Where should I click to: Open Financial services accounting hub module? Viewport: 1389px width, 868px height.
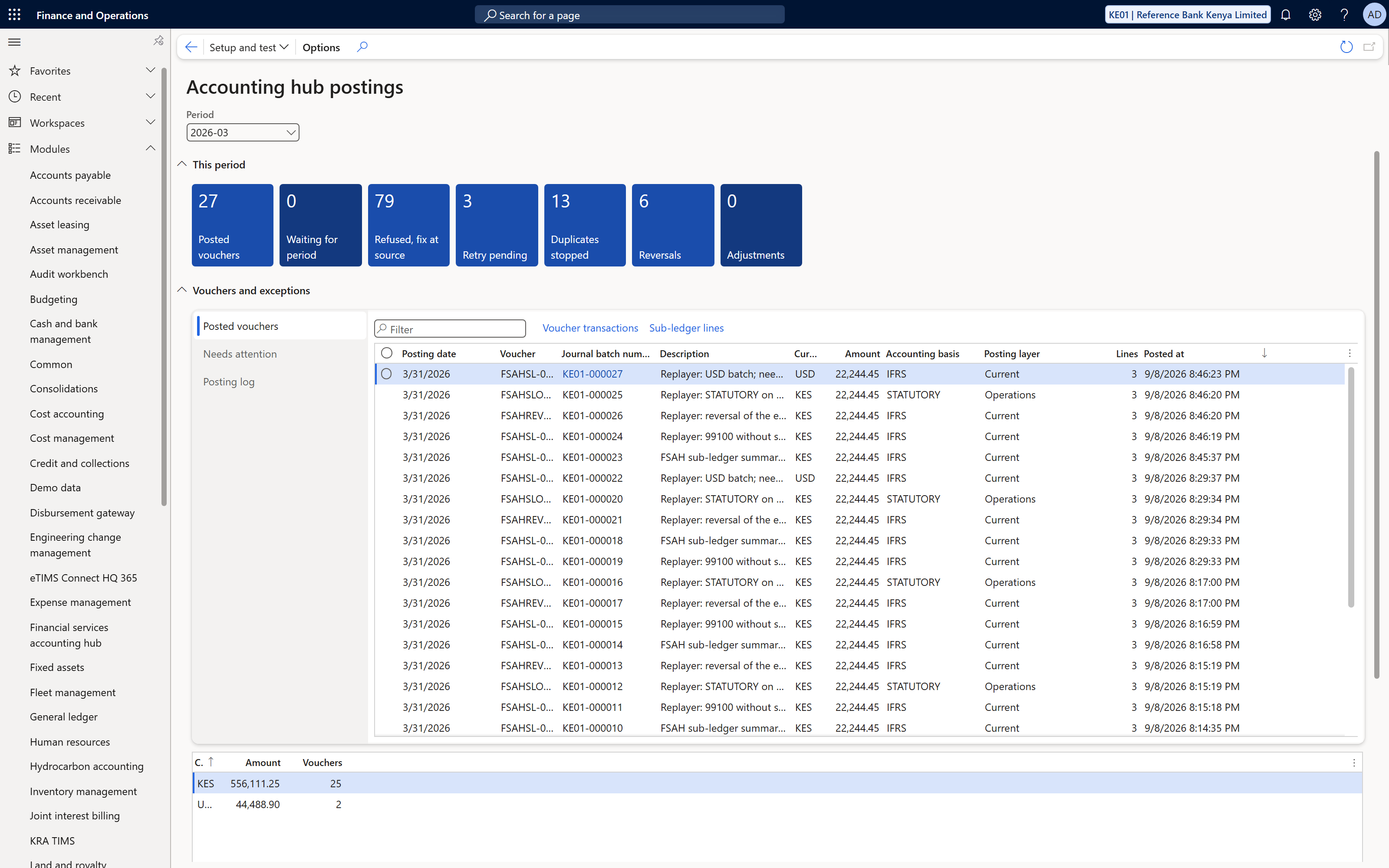click(69, 635)
